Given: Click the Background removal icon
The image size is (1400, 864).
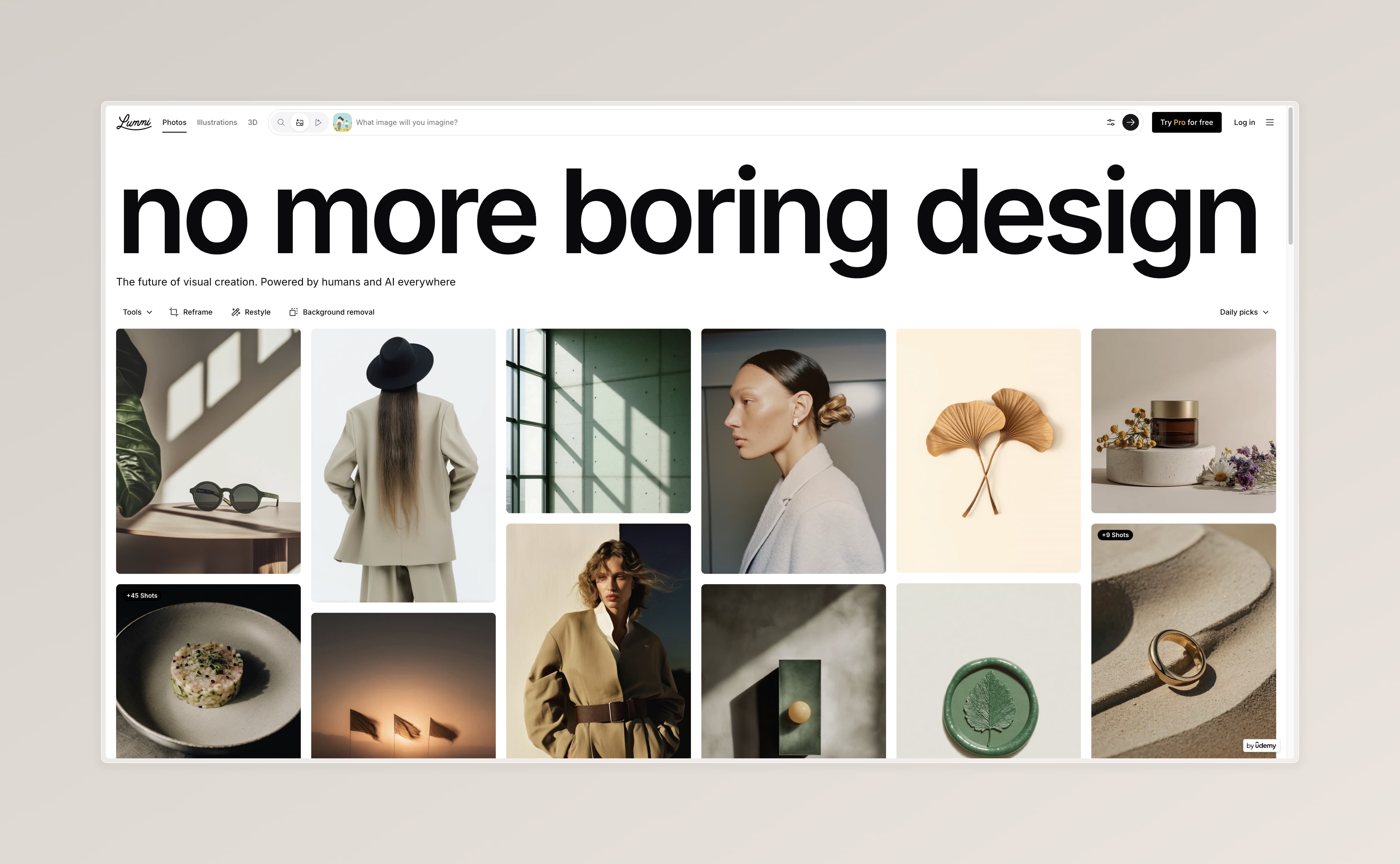Looking at the screenshot, I should (x=293, y=312).
